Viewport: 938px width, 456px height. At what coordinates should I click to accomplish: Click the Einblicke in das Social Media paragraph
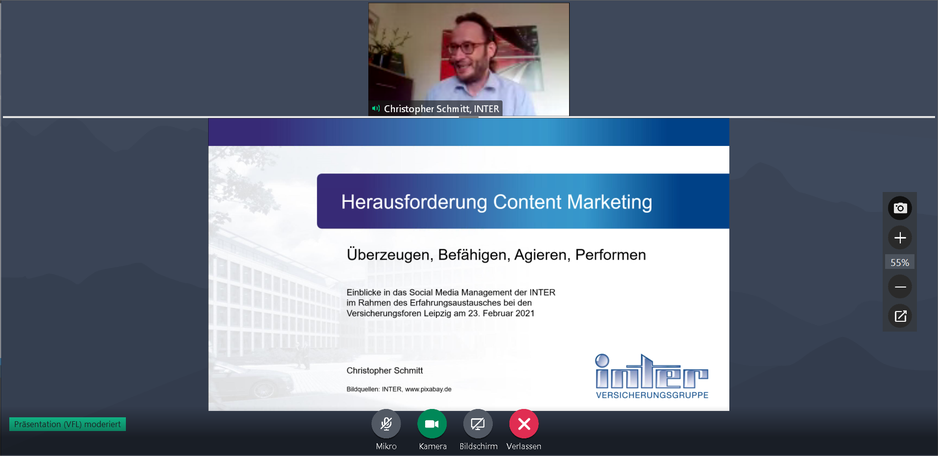point(451,302)
